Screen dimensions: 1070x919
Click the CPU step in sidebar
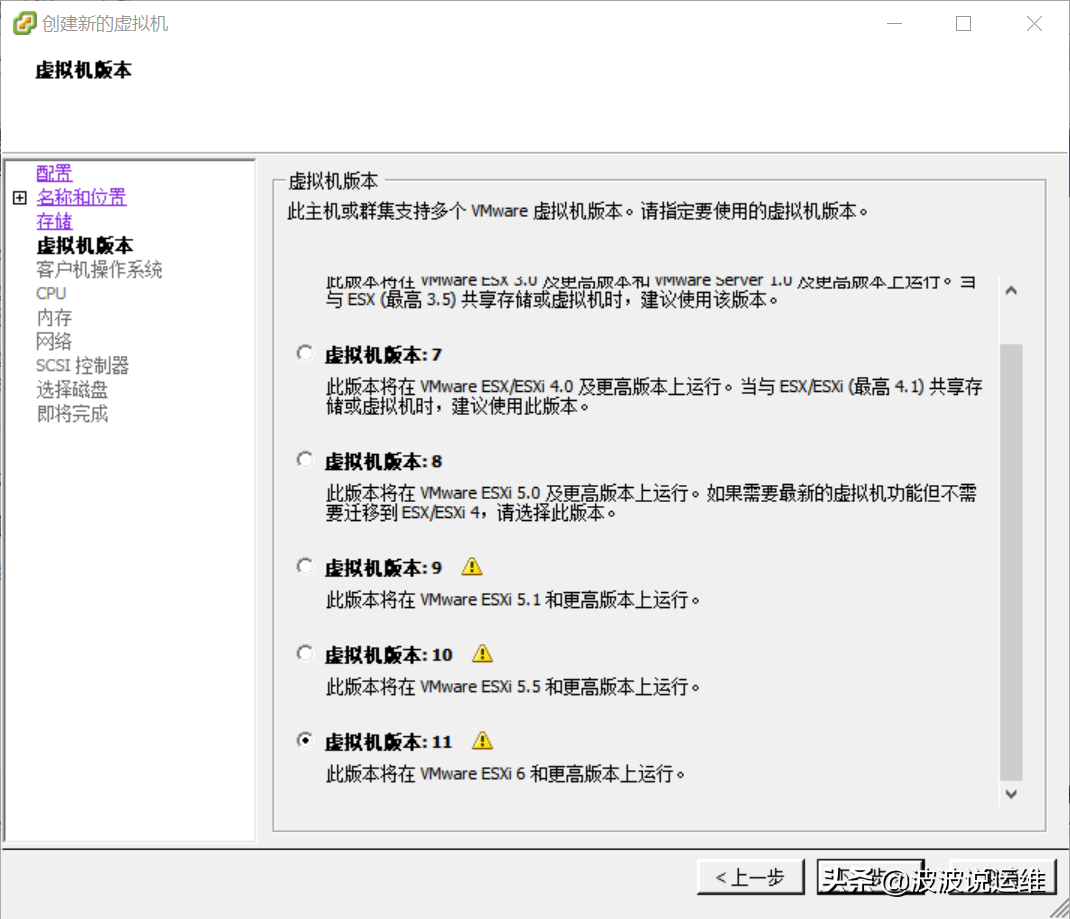pyautogui.click(x=51, y=293)
